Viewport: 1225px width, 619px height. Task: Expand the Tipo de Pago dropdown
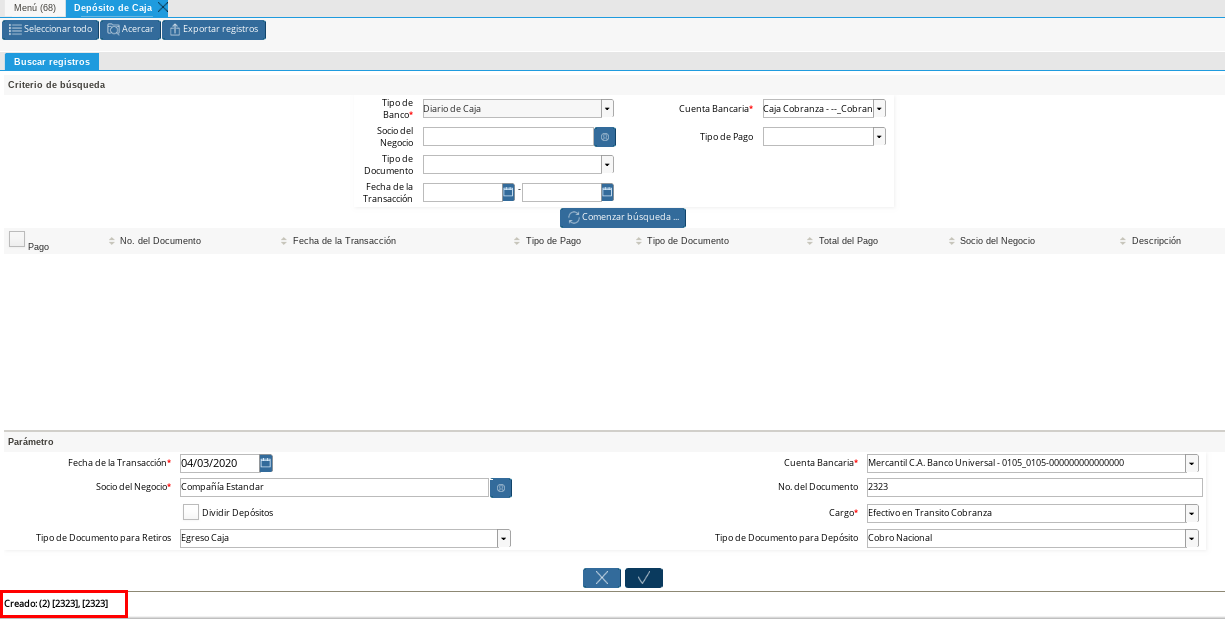[x=879, y=137]
